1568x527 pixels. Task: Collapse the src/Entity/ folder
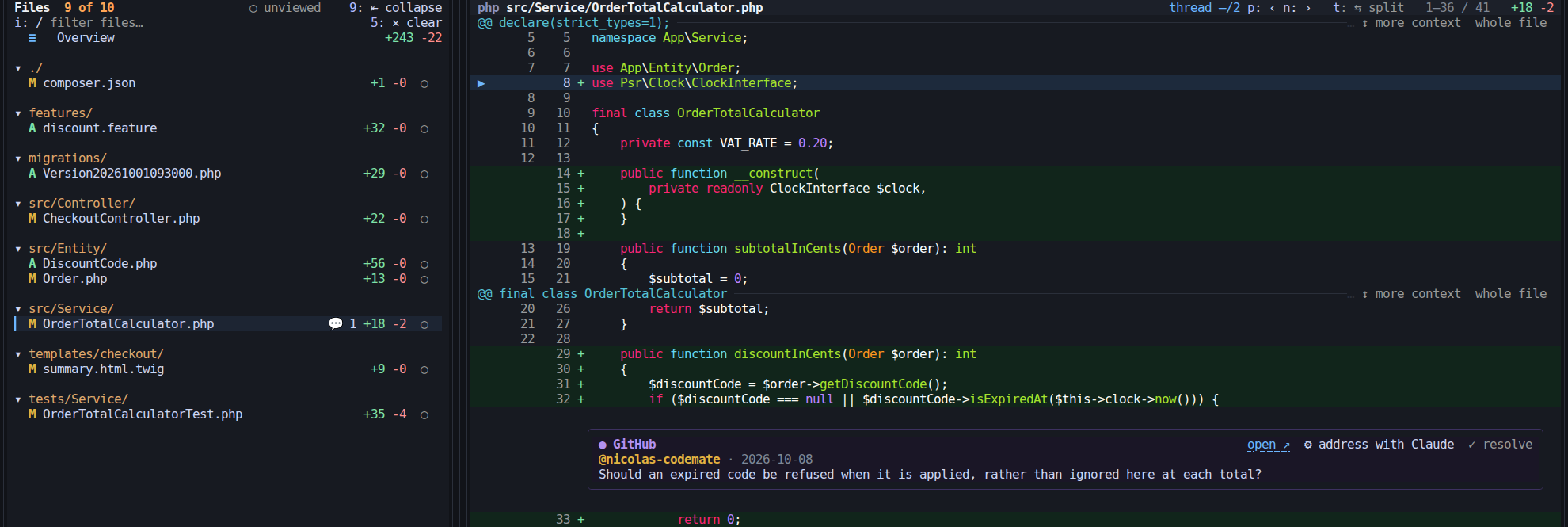[x=18, y=249]
